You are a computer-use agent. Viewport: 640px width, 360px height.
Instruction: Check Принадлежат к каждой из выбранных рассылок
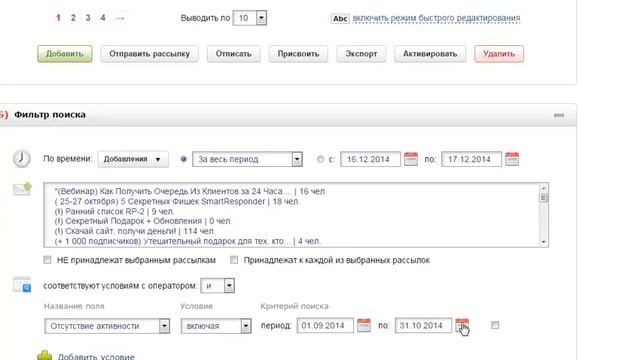tap(234, 260)
